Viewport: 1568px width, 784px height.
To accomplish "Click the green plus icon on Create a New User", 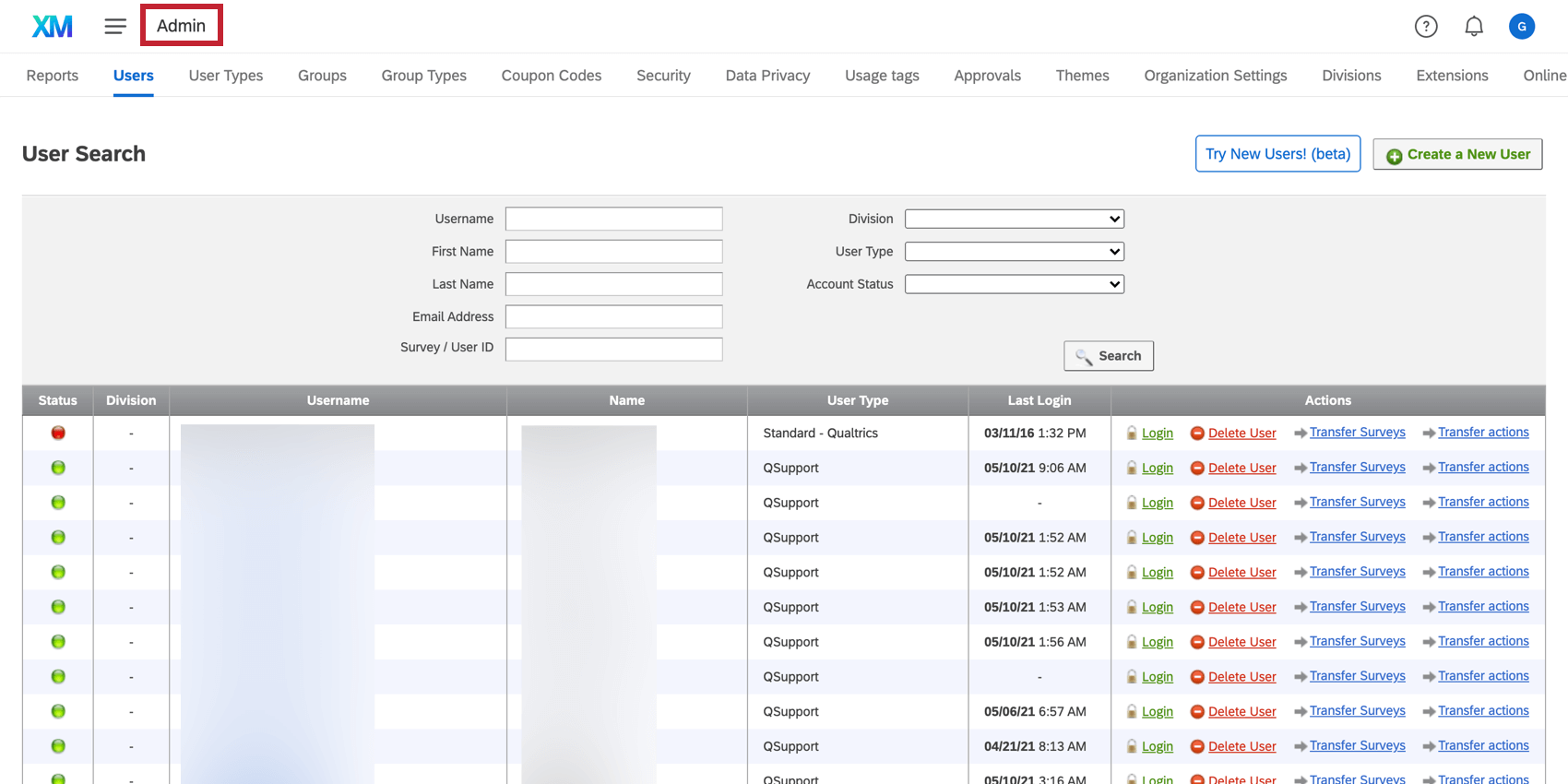I will point(1394,156).
